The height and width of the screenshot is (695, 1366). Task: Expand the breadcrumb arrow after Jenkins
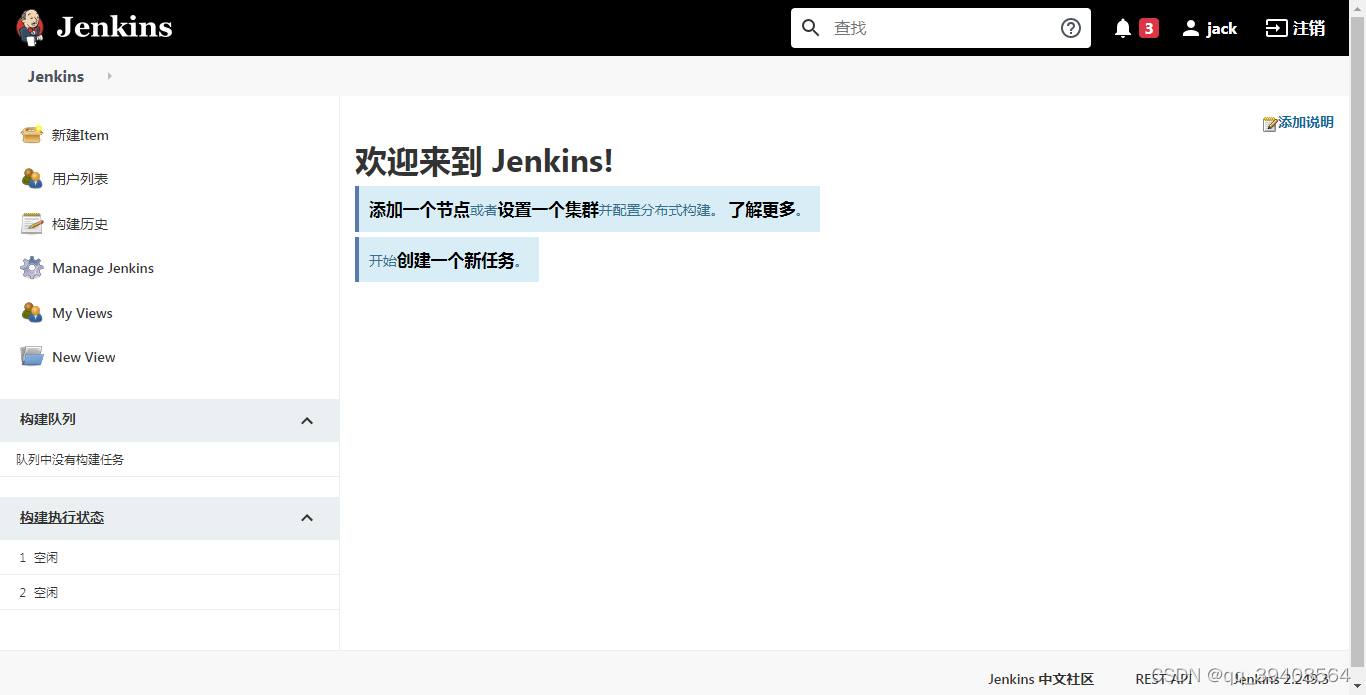[109, 76]
